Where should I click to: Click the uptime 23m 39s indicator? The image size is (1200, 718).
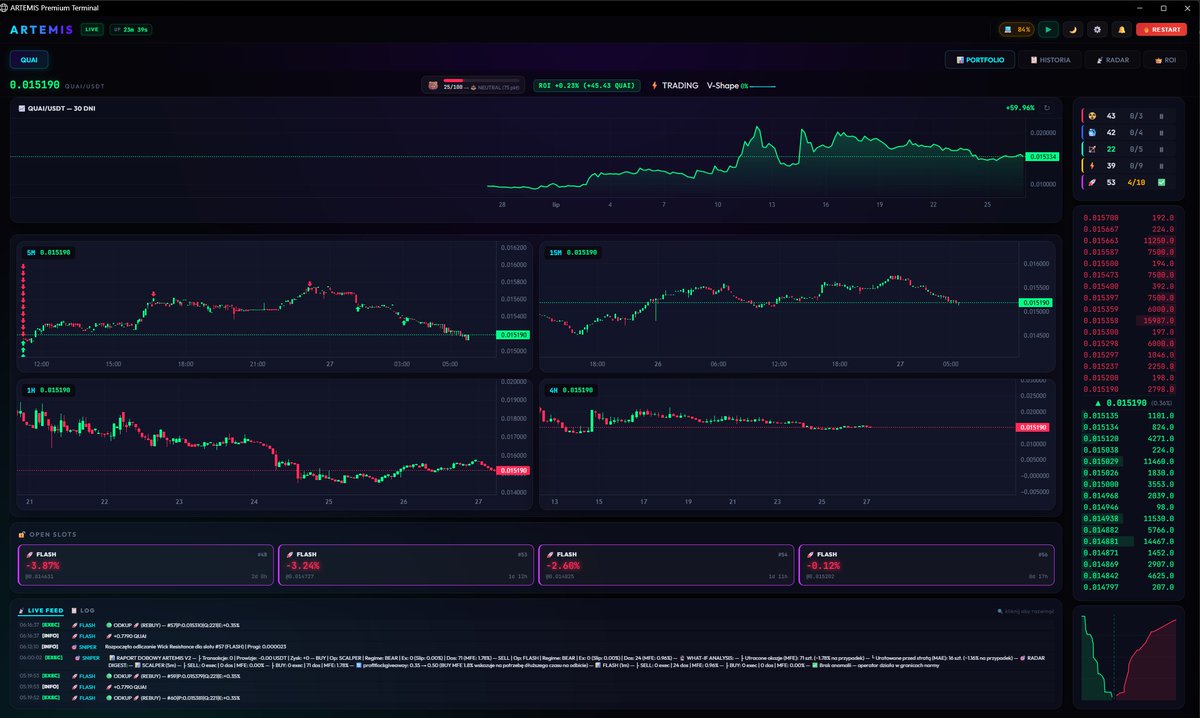(x=130, y=30)
